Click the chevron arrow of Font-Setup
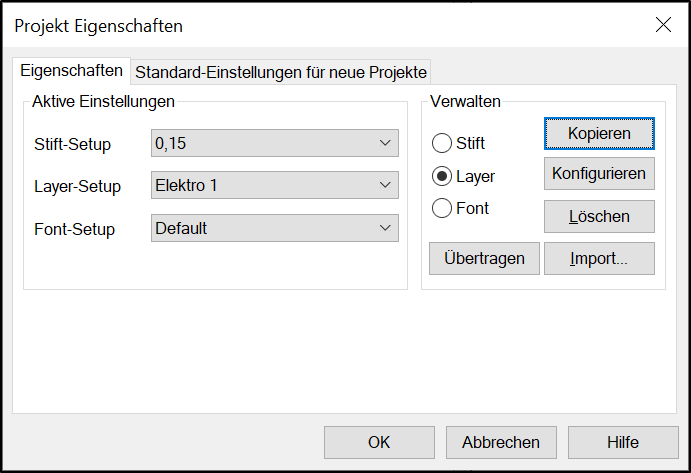The width and height of the screenshot is (691, 473). (385, 228)
